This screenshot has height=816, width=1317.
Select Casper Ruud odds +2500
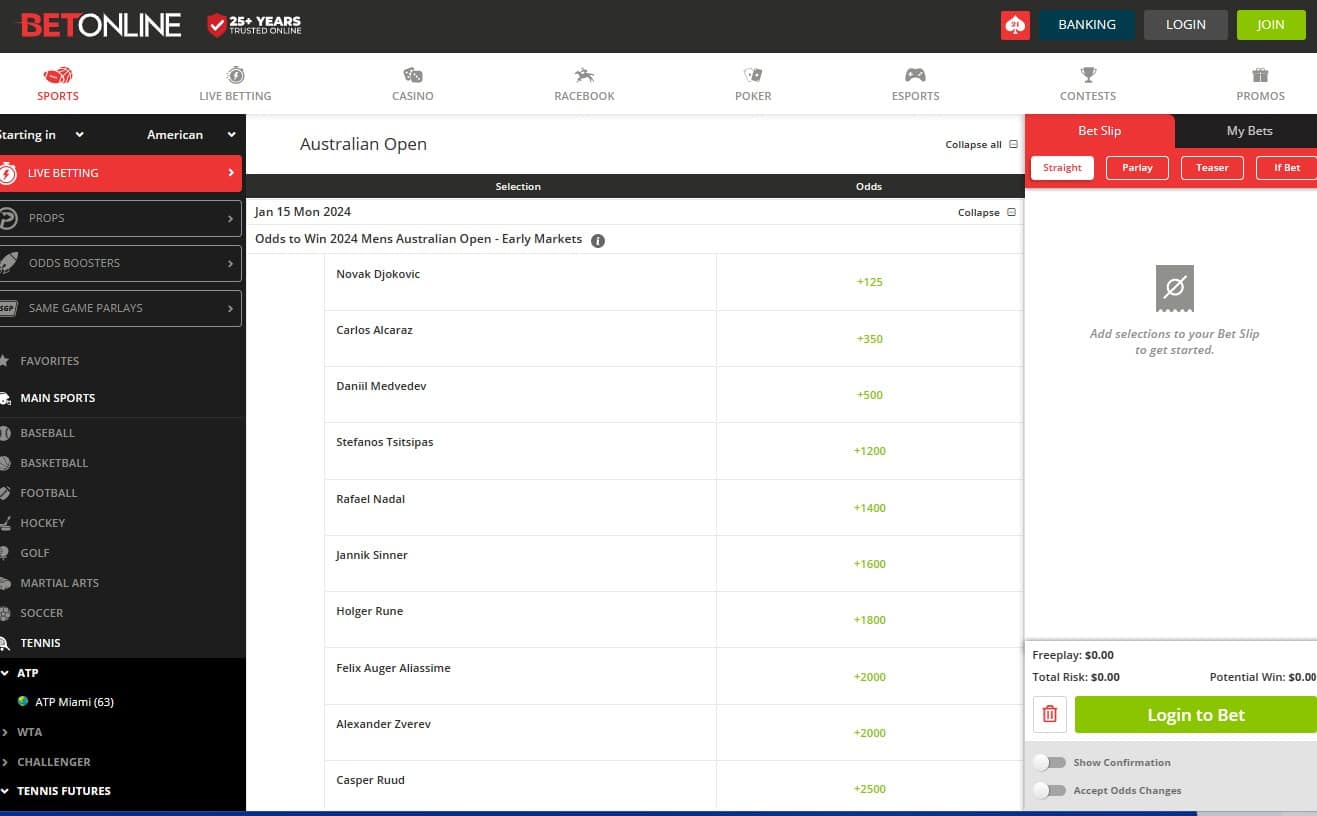coord(870,789)
